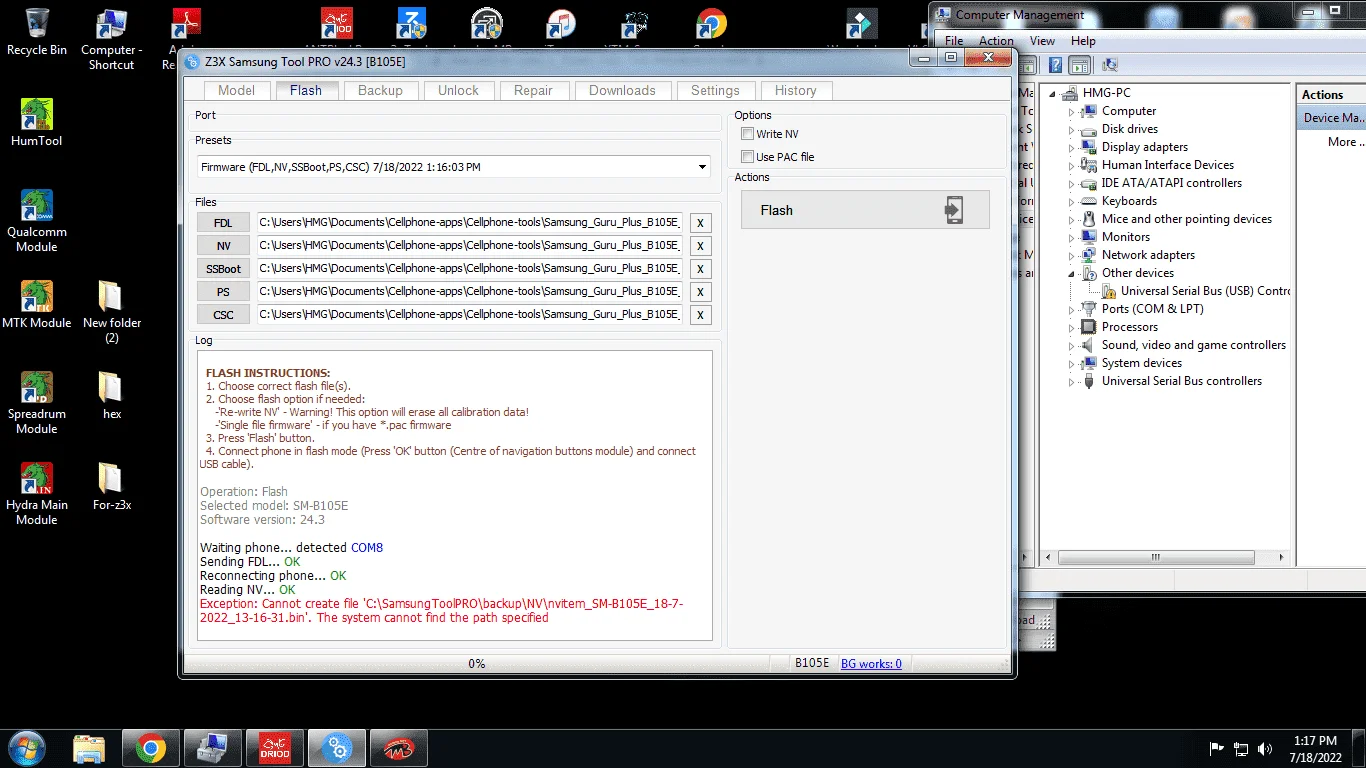Open the network icon in system tray
The height and width of the screenshot is (768, 1366).
click(x=1241, y=748)
